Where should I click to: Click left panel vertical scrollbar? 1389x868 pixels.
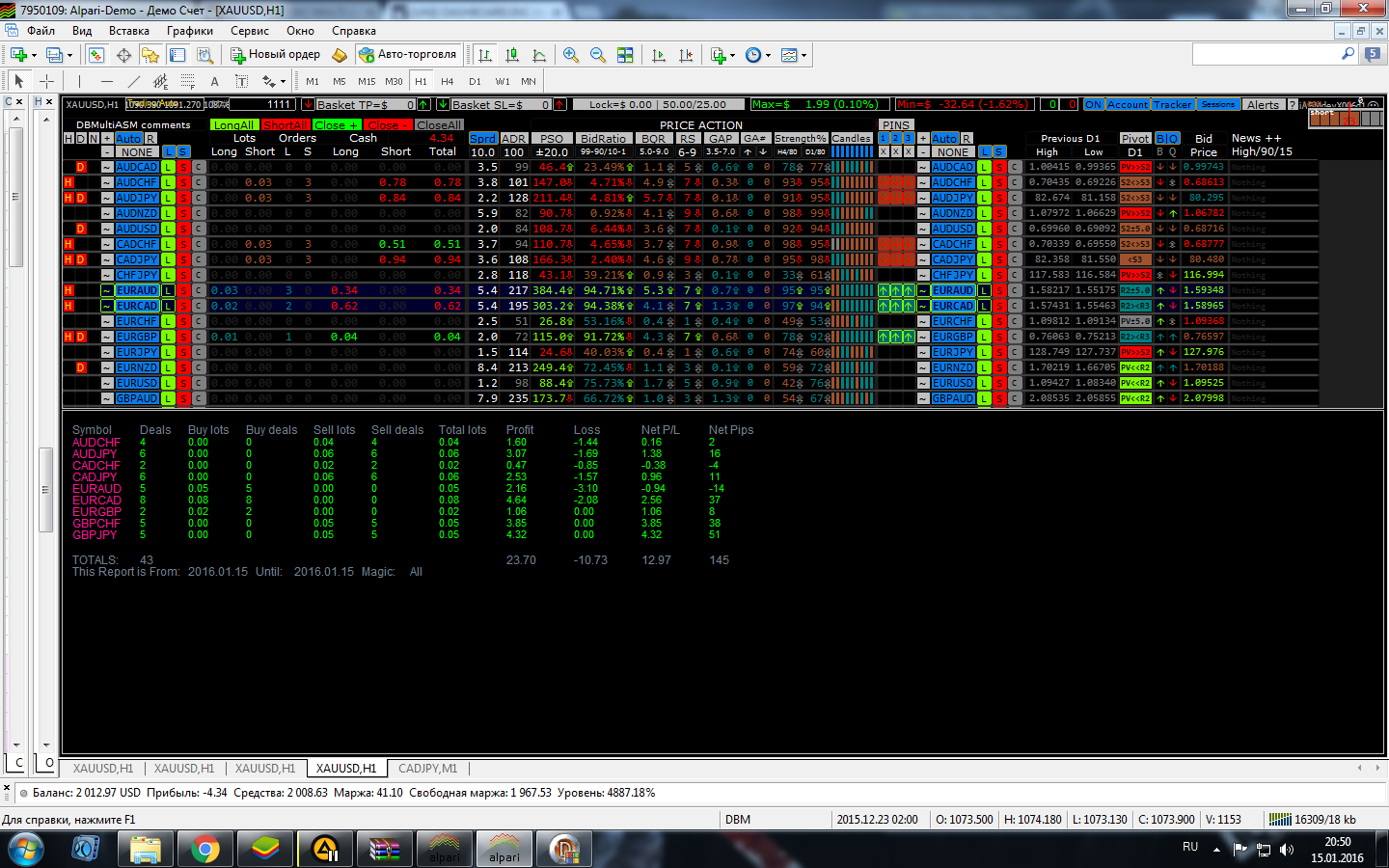[x=14, y=434]
